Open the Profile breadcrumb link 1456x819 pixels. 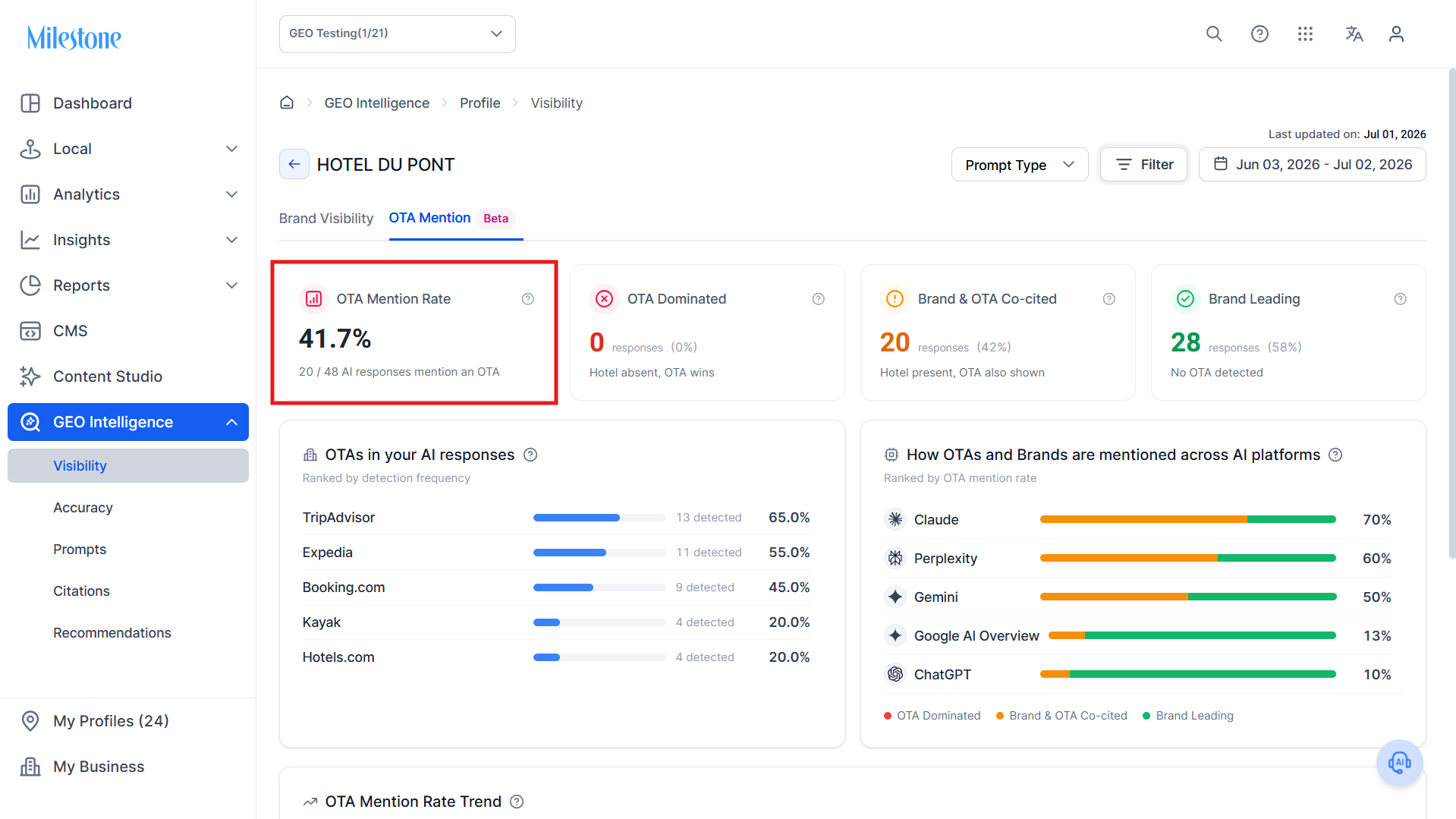click(x=480, y=102)
